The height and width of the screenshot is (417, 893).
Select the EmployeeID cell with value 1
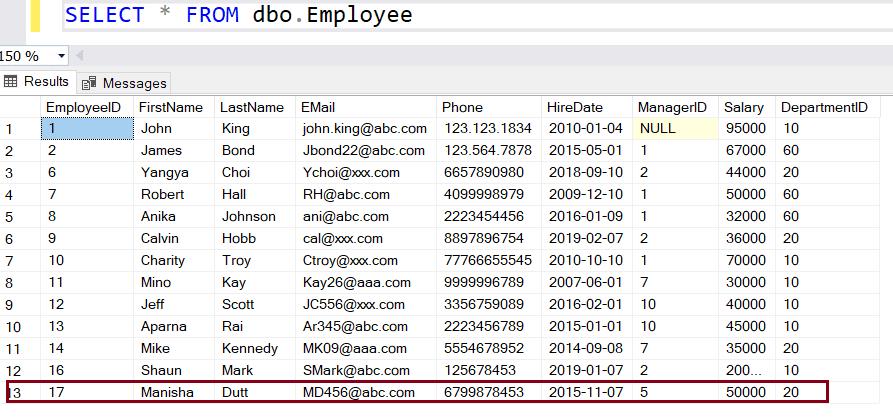pos(86,129)
